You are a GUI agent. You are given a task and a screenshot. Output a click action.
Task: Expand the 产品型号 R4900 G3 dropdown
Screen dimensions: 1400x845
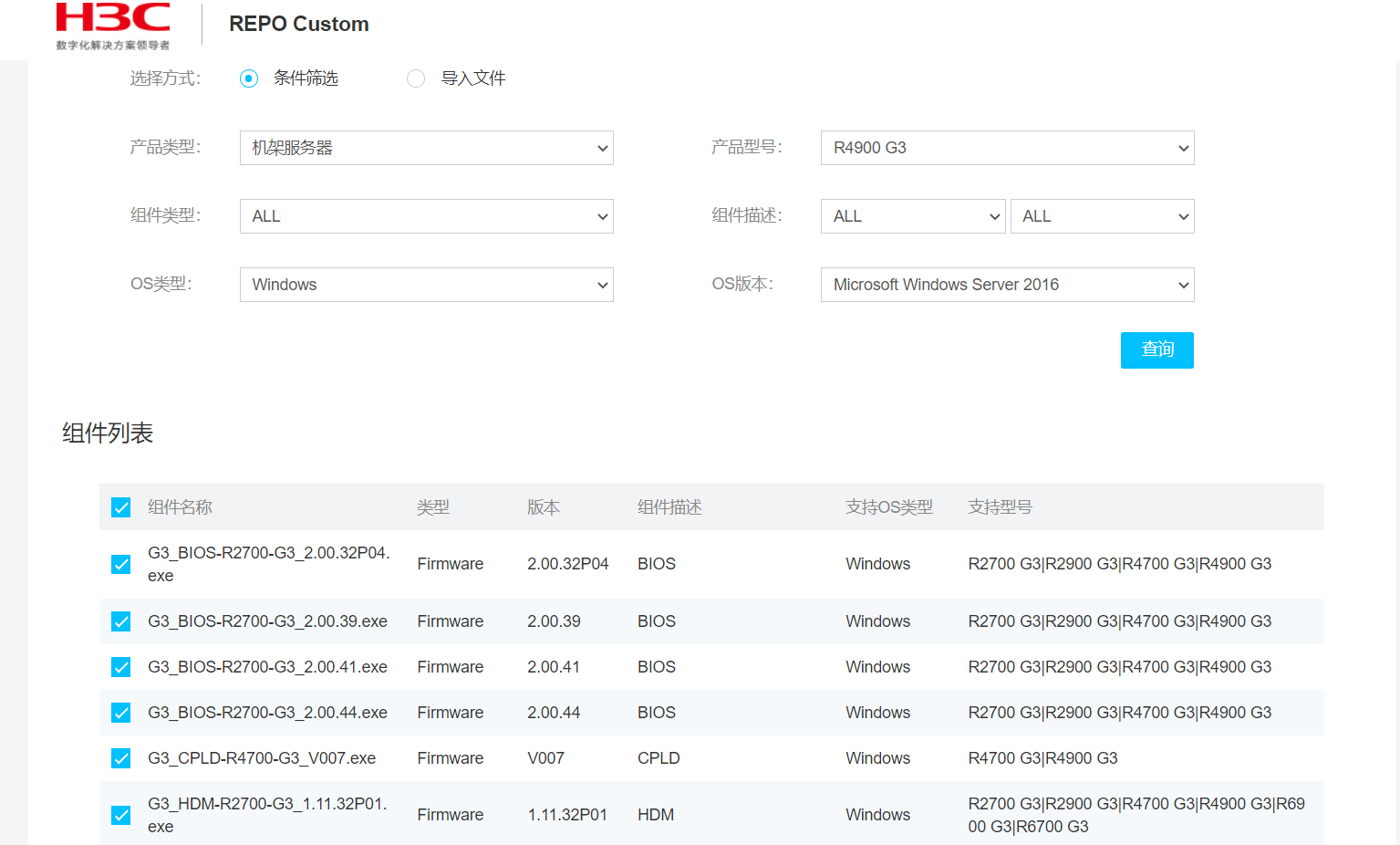coord(1007,148)
